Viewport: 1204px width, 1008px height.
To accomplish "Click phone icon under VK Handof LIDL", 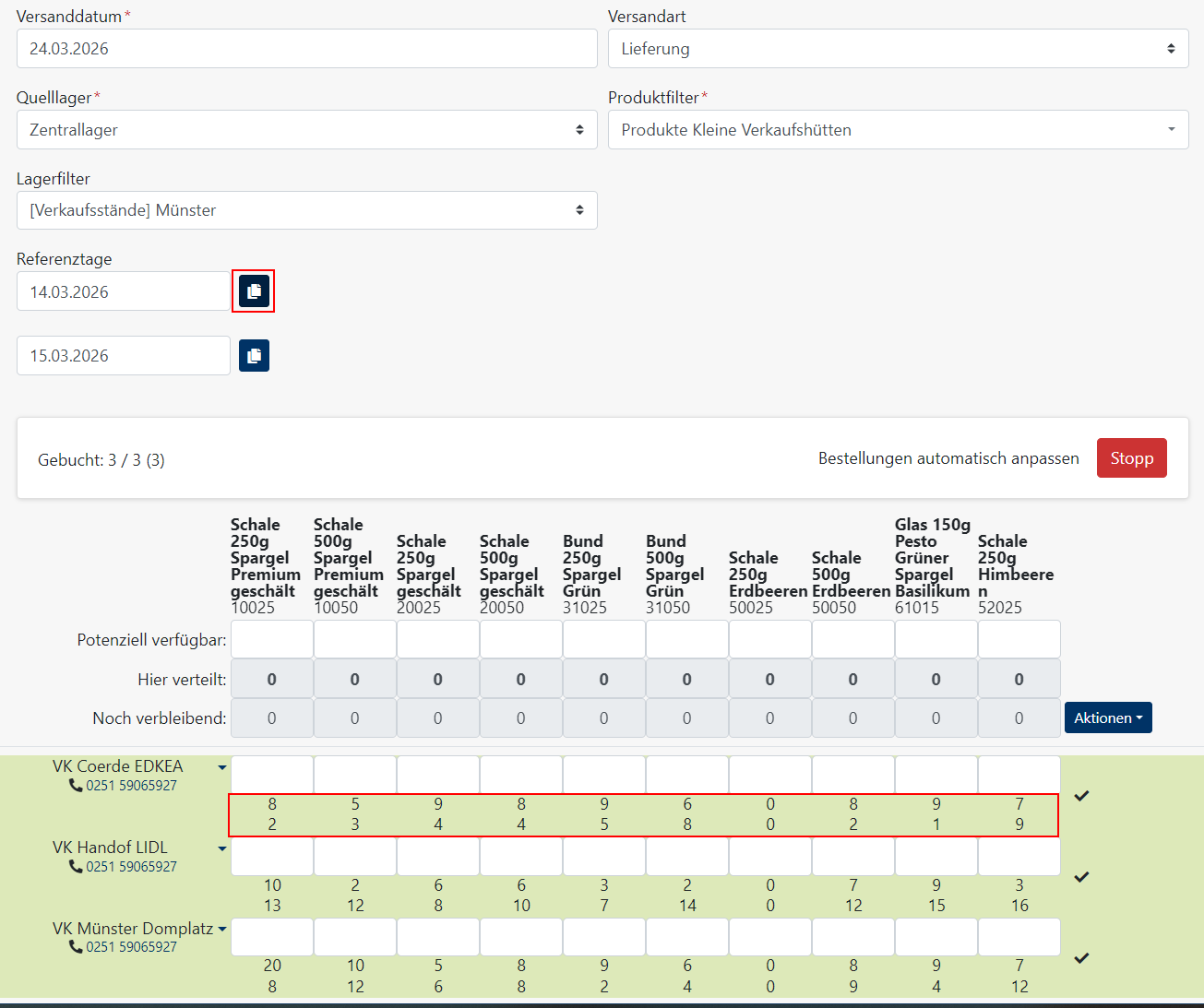I will click(76, 867).
